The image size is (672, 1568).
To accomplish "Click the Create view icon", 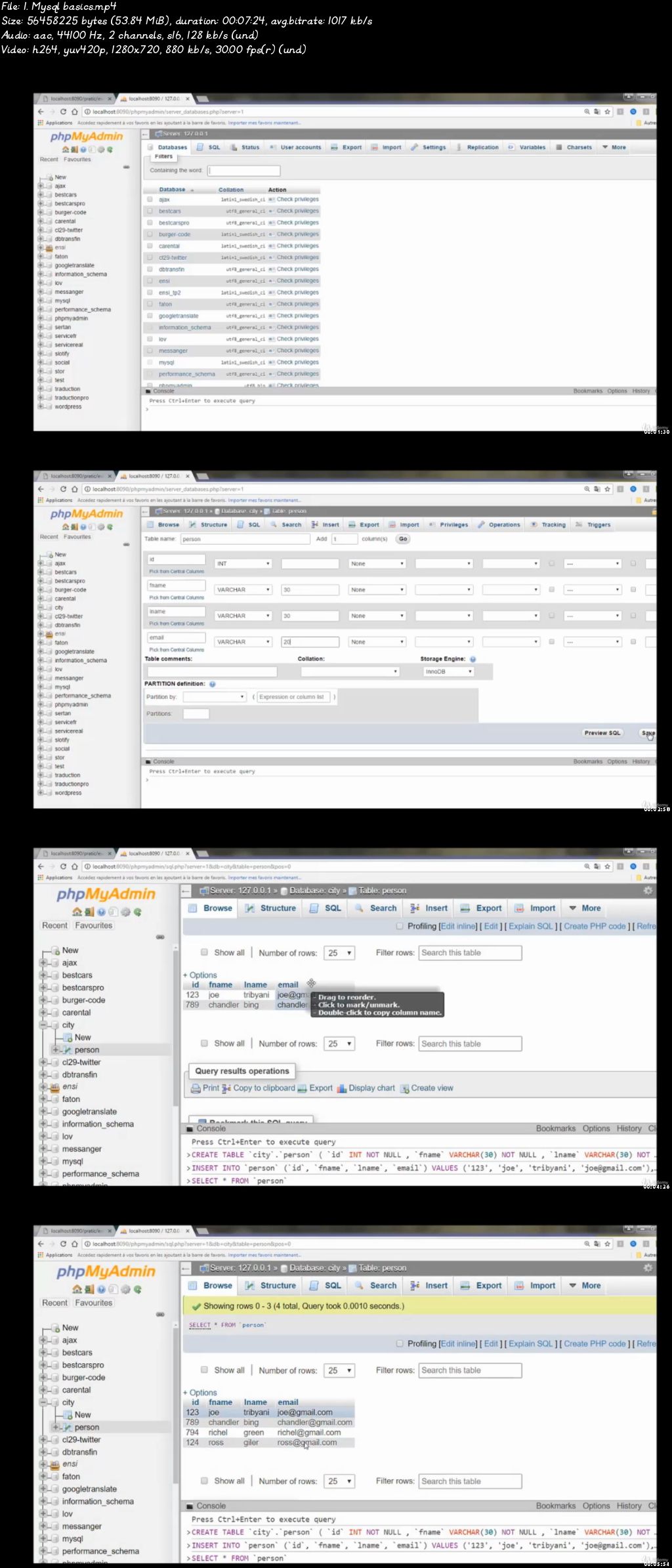I will coord(404,1088).
